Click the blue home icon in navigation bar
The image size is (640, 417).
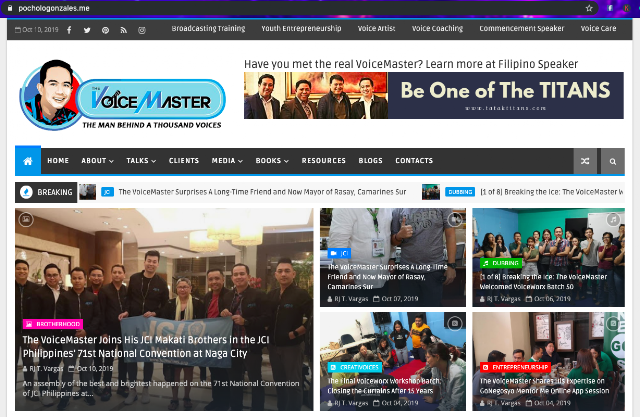pos(28,161)
